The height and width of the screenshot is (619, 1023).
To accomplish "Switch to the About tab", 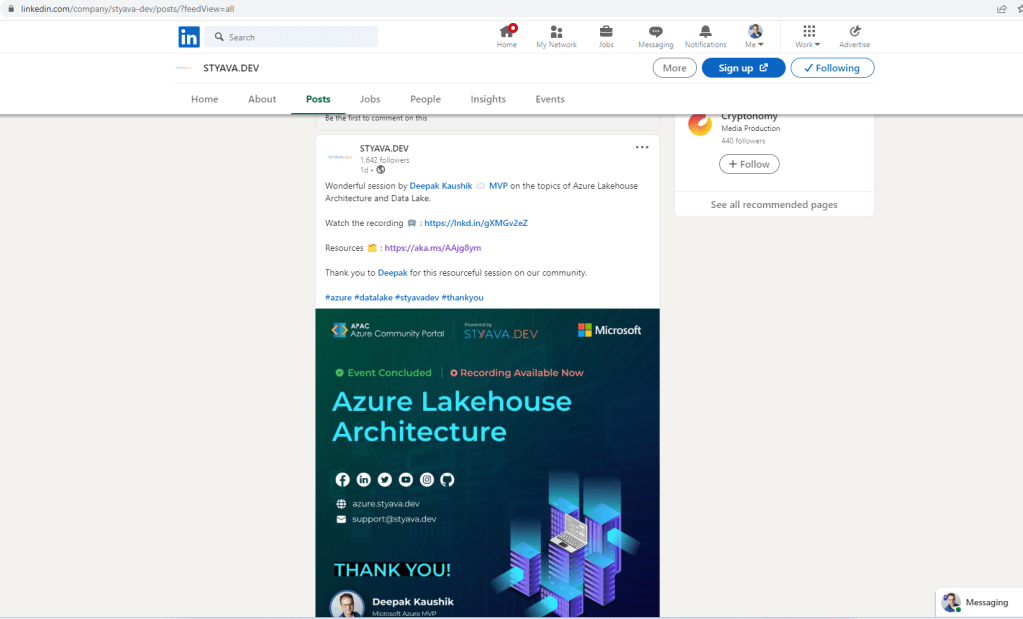I will pos(262,99).
